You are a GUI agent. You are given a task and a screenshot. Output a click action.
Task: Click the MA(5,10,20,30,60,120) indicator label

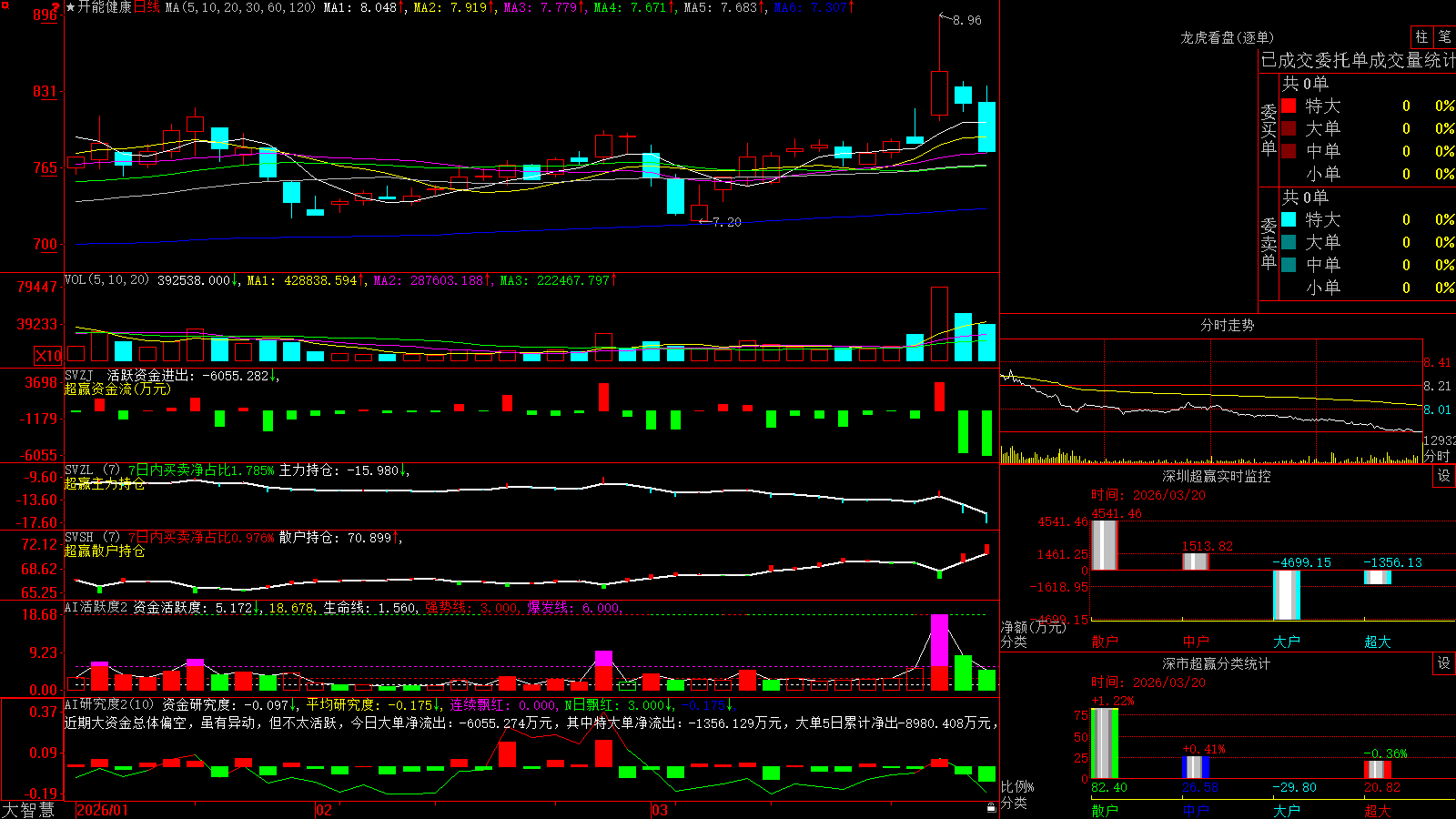click(240, 7)
